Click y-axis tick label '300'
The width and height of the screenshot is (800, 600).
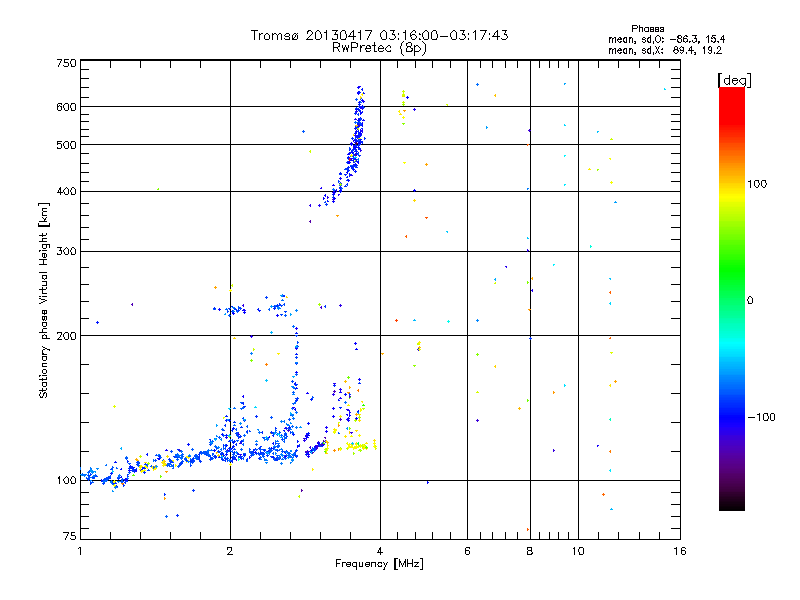tap(66, 252)
